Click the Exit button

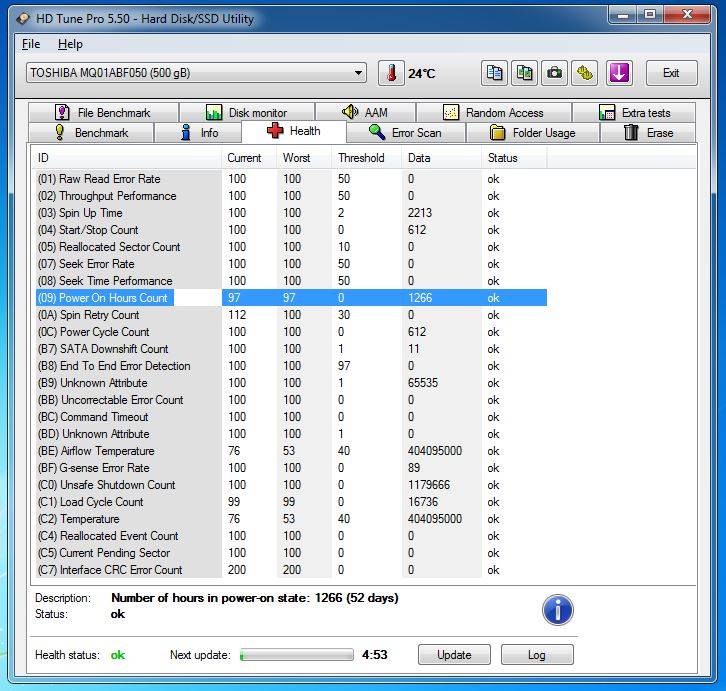(671, 73)
